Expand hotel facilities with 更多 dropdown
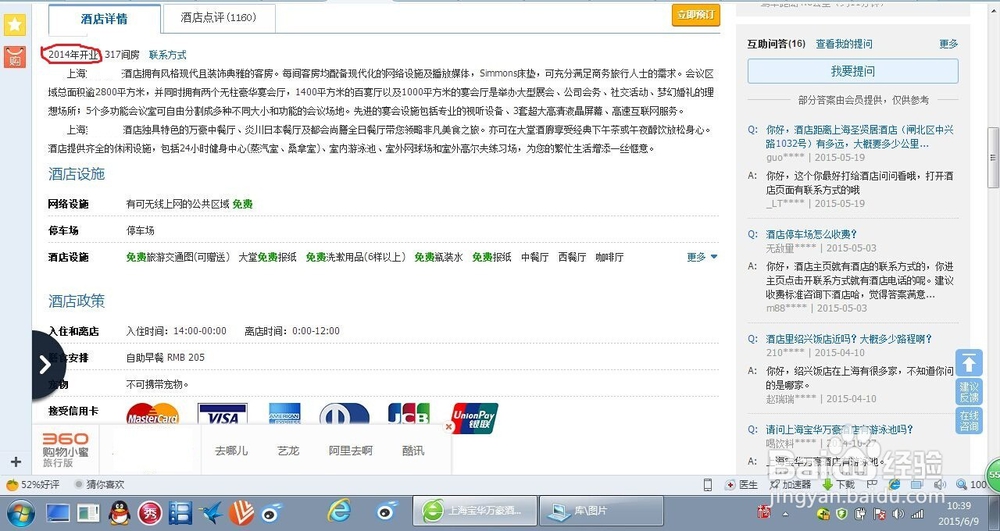This screenshot has height=531, width=1000. point(702,257)
